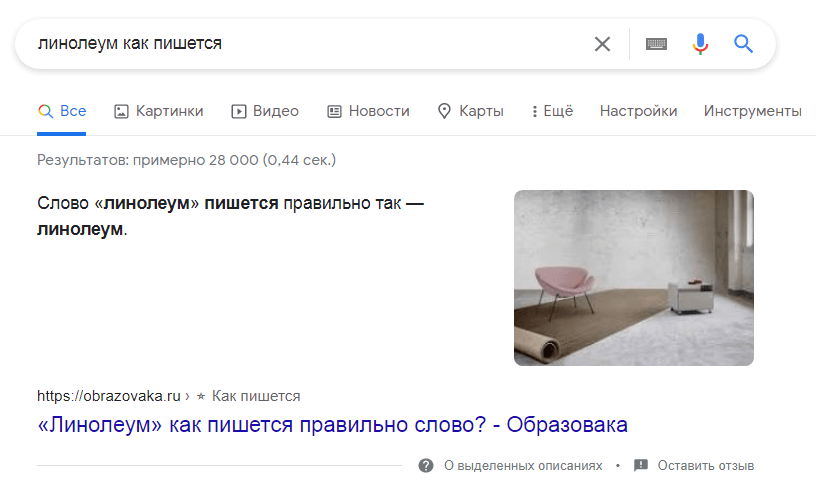
Task: Switch to the Картинки tab
Action: point(159,111)
